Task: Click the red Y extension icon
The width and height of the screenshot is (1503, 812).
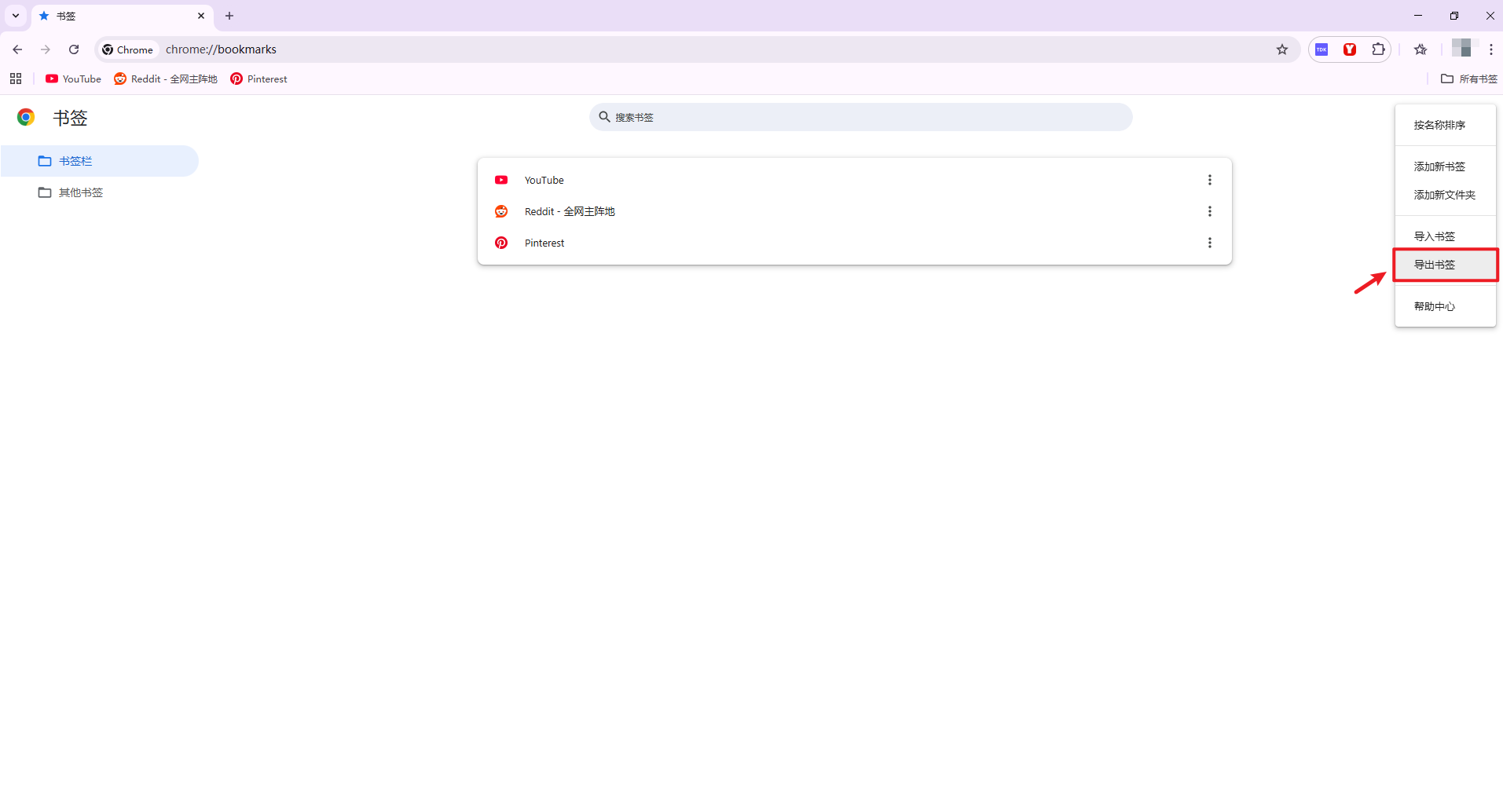Action: (1350, 49)
